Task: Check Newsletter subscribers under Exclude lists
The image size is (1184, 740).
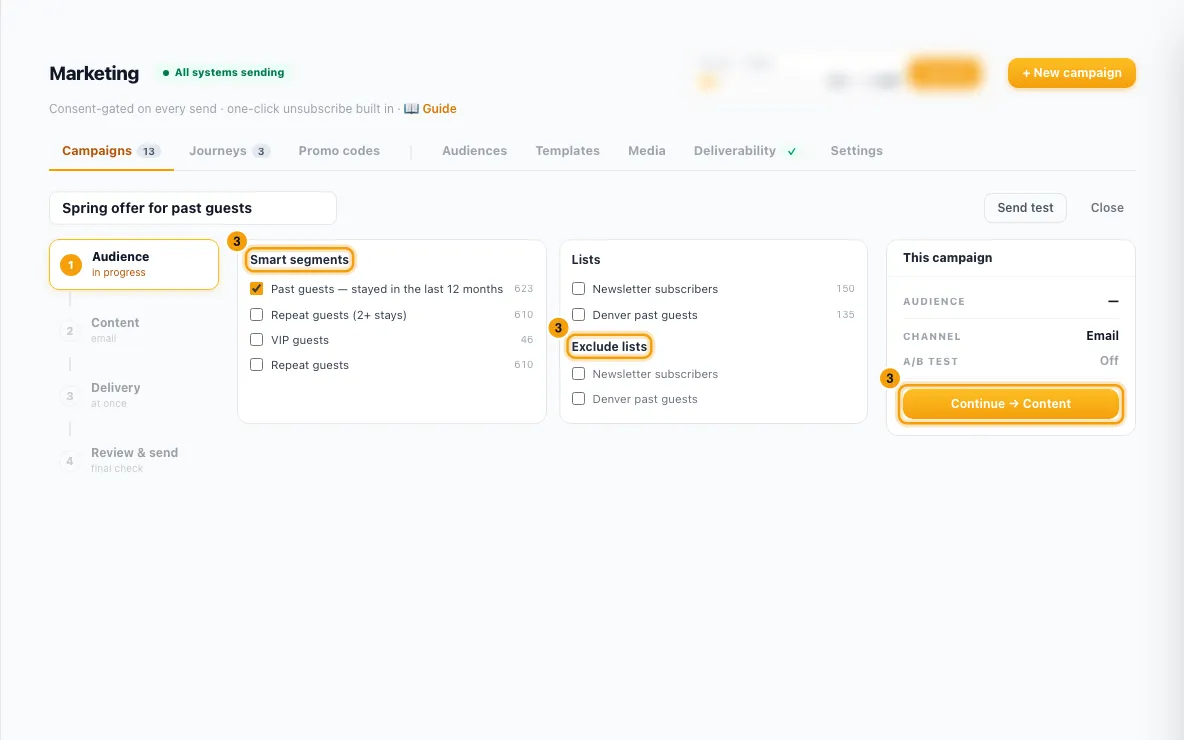Action: point(578,374)
